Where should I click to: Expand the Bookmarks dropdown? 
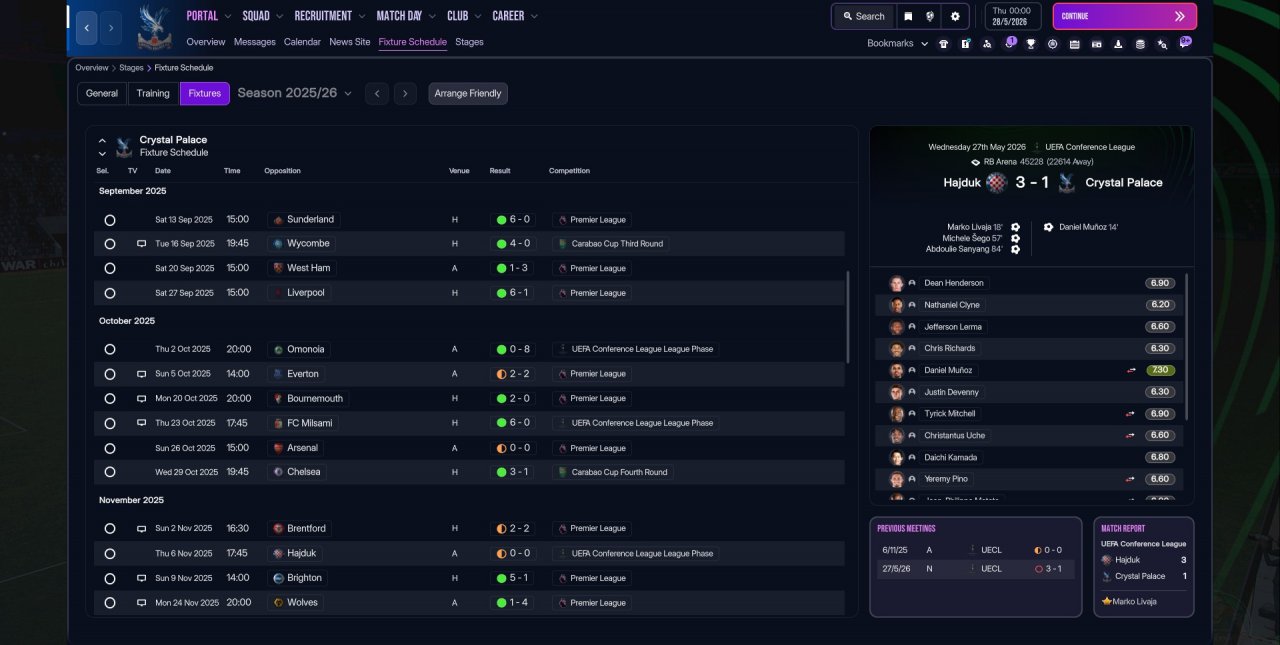(897, 44)
